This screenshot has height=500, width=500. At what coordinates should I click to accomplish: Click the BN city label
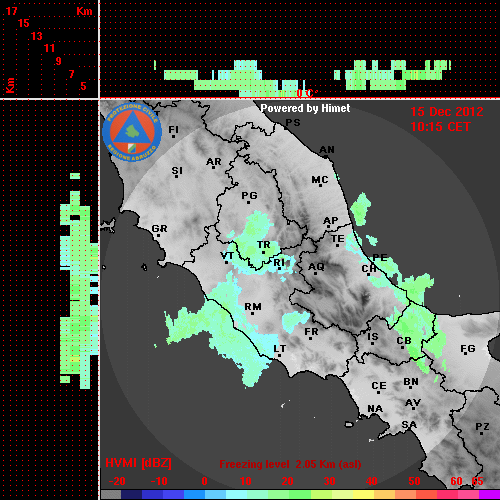pyautogui.click(x=411, y=382)
